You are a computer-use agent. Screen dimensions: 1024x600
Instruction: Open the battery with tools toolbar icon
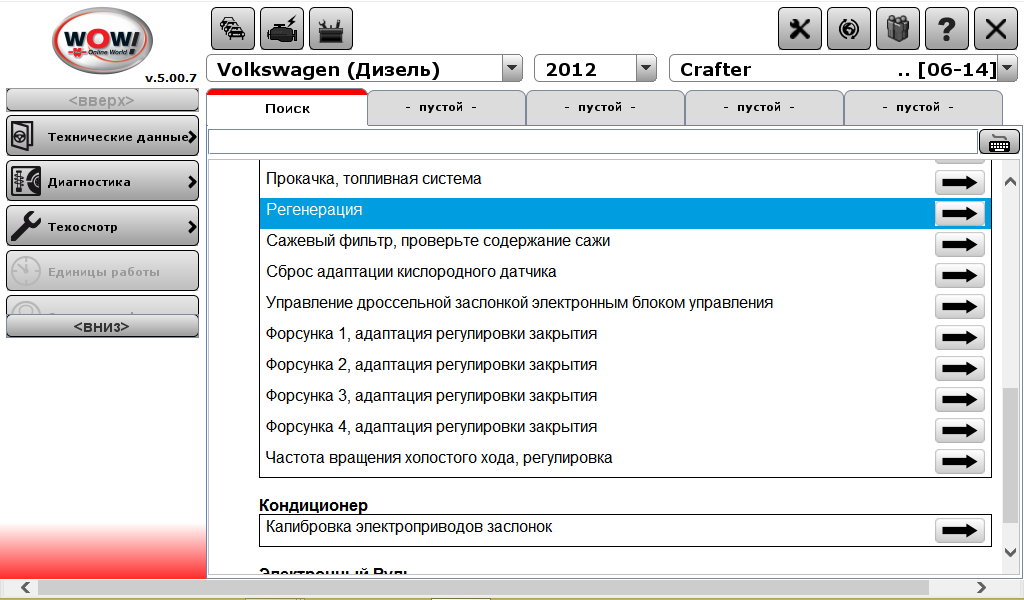pos(331,29)
